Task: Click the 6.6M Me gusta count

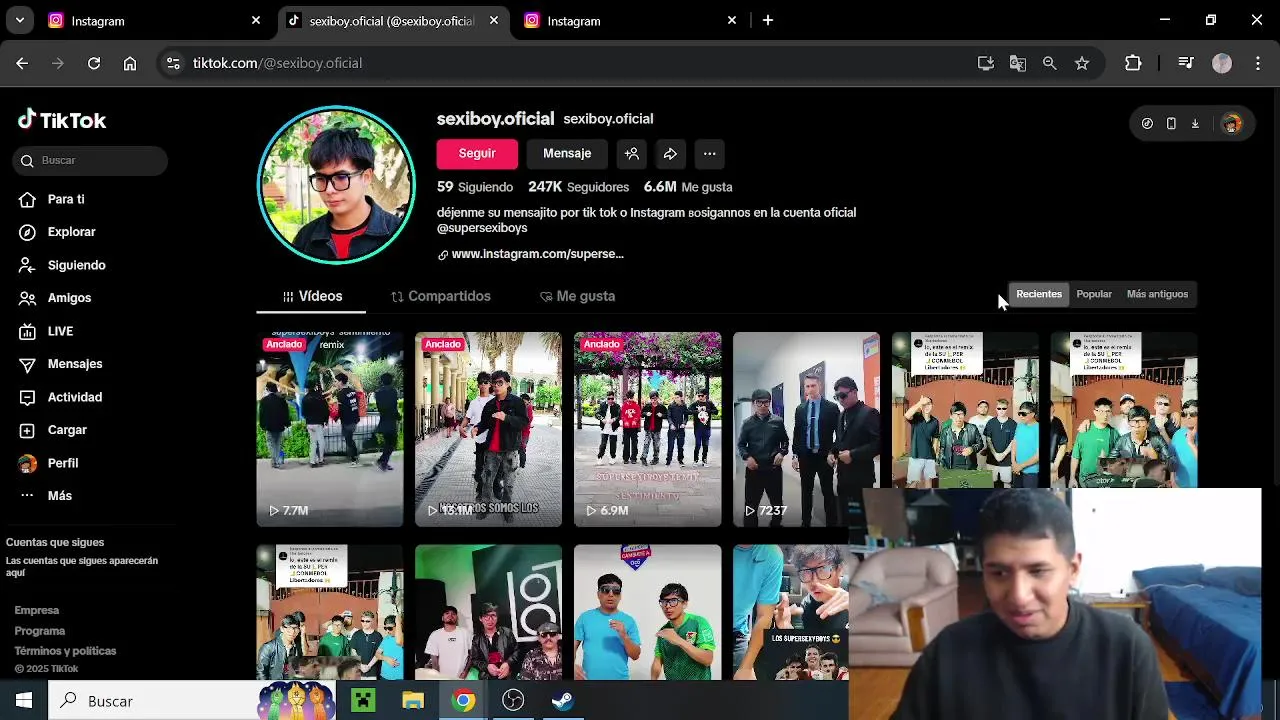Action: click(x=688, y=187)
